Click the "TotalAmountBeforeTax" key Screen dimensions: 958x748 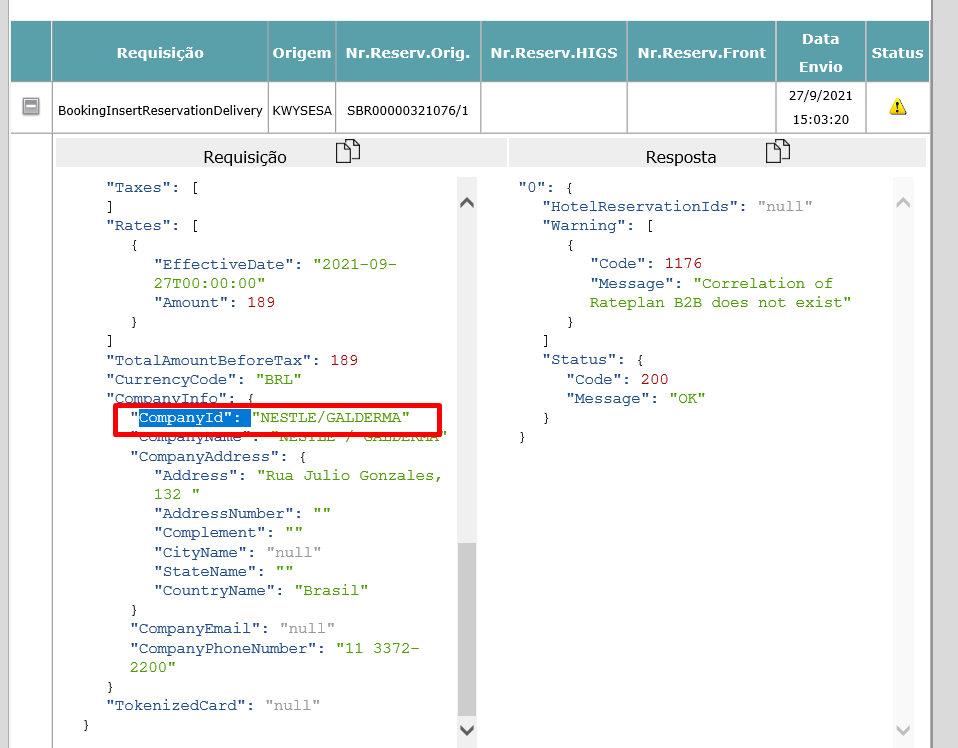click(213, 360)
